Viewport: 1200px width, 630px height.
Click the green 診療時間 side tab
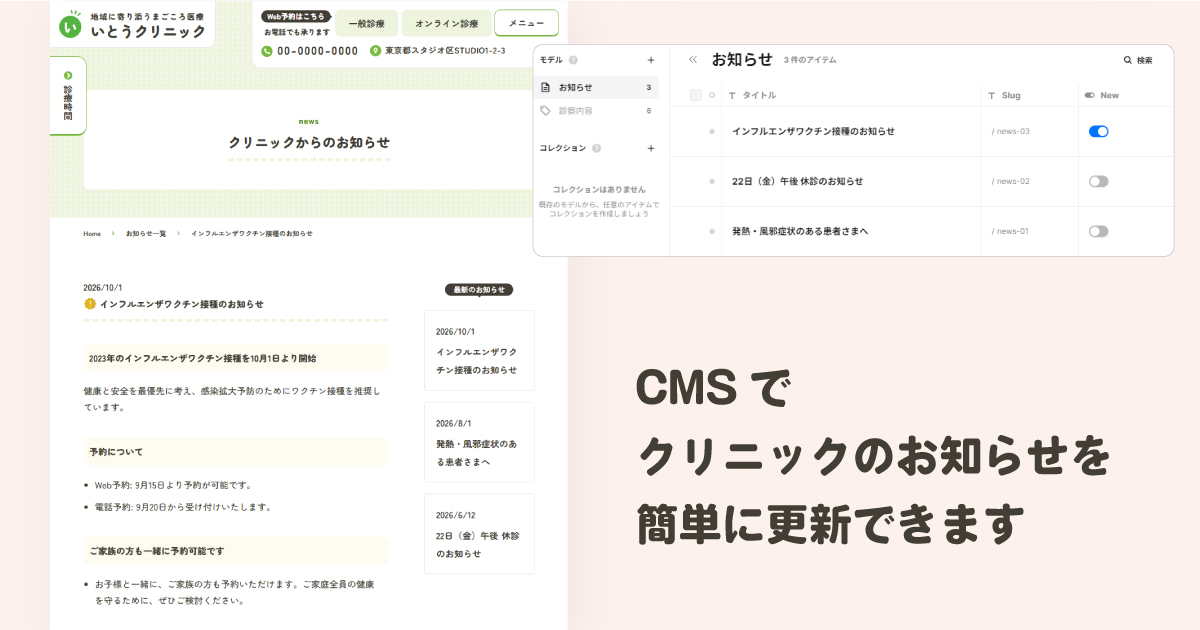coord(66,95)
